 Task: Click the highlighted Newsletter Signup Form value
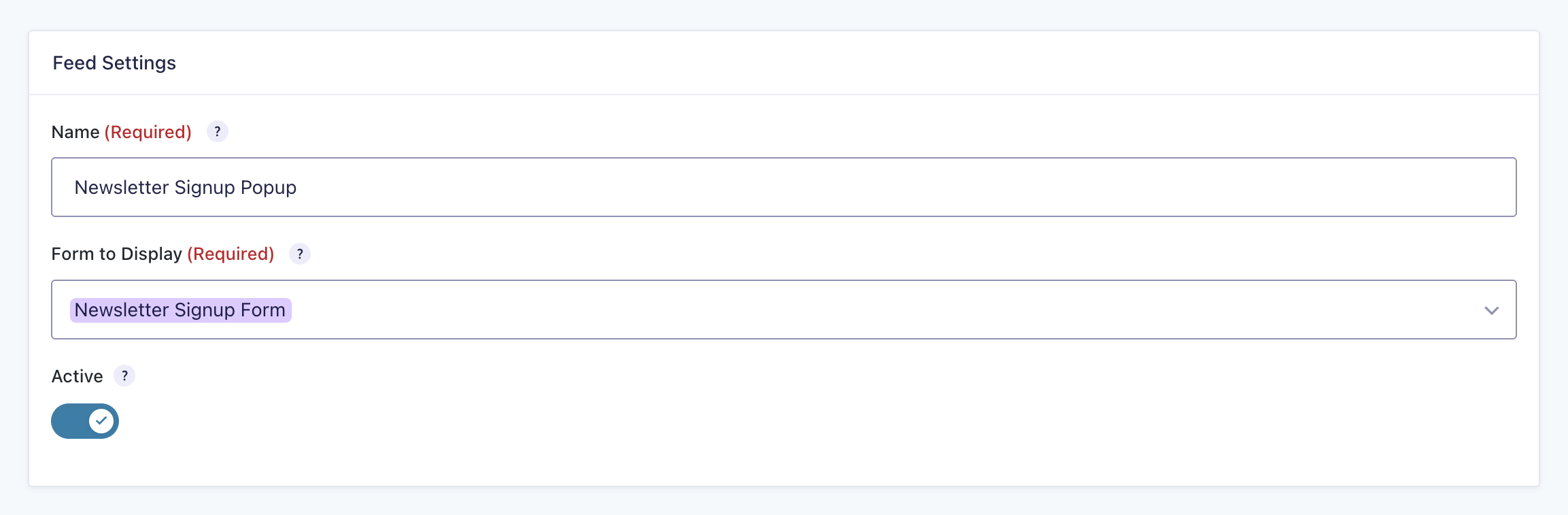coord(180,310)
